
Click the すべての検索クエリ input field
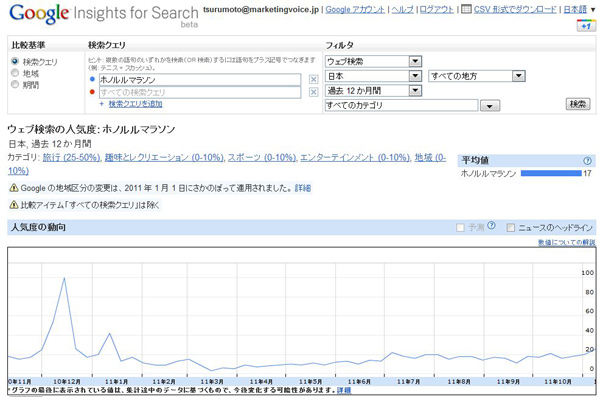click(x=200, y=92)
